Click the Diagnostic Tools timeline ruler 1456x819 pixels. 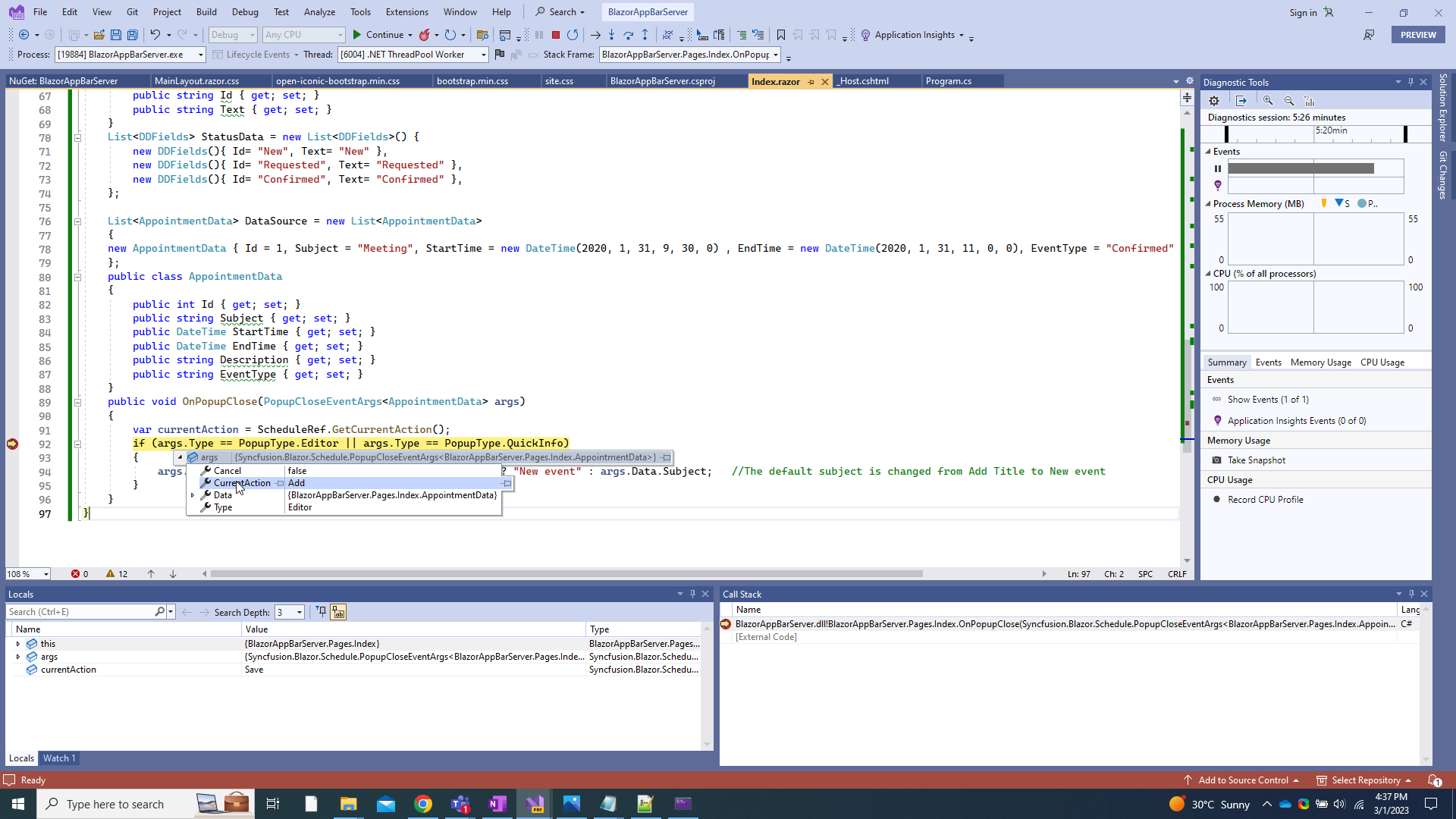tap(1316, 133)
